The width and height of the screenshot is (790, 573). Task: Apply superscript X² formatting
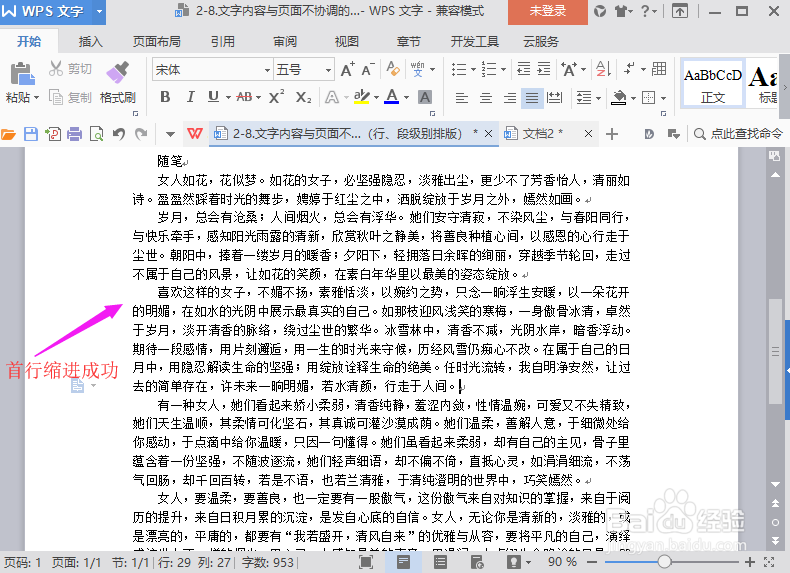pyautogui.click(x=276, y=97)
